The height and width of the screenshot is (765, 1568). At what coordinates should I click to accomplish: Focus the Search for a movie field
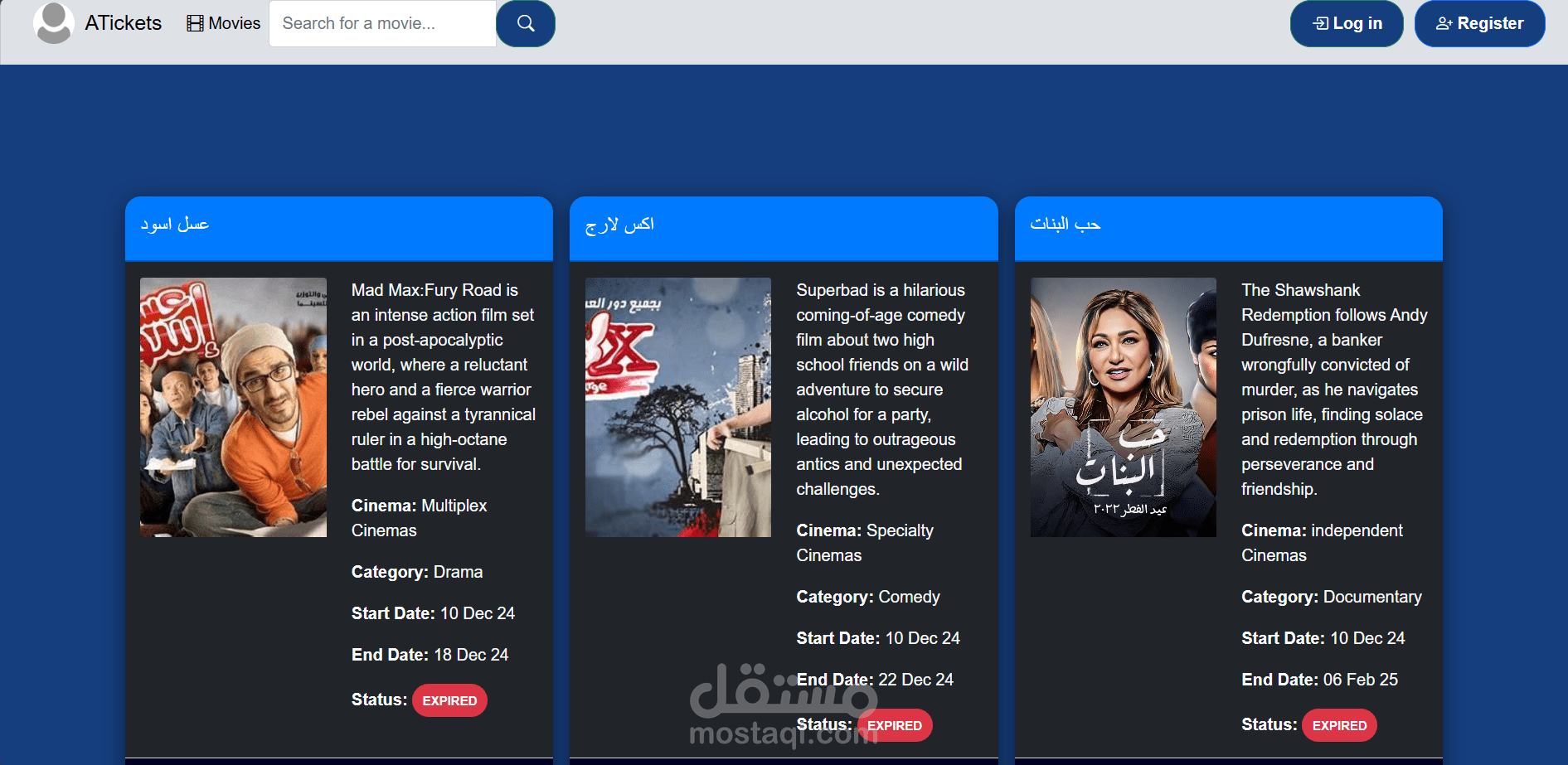pyautogui.click(x=382, y=23)
